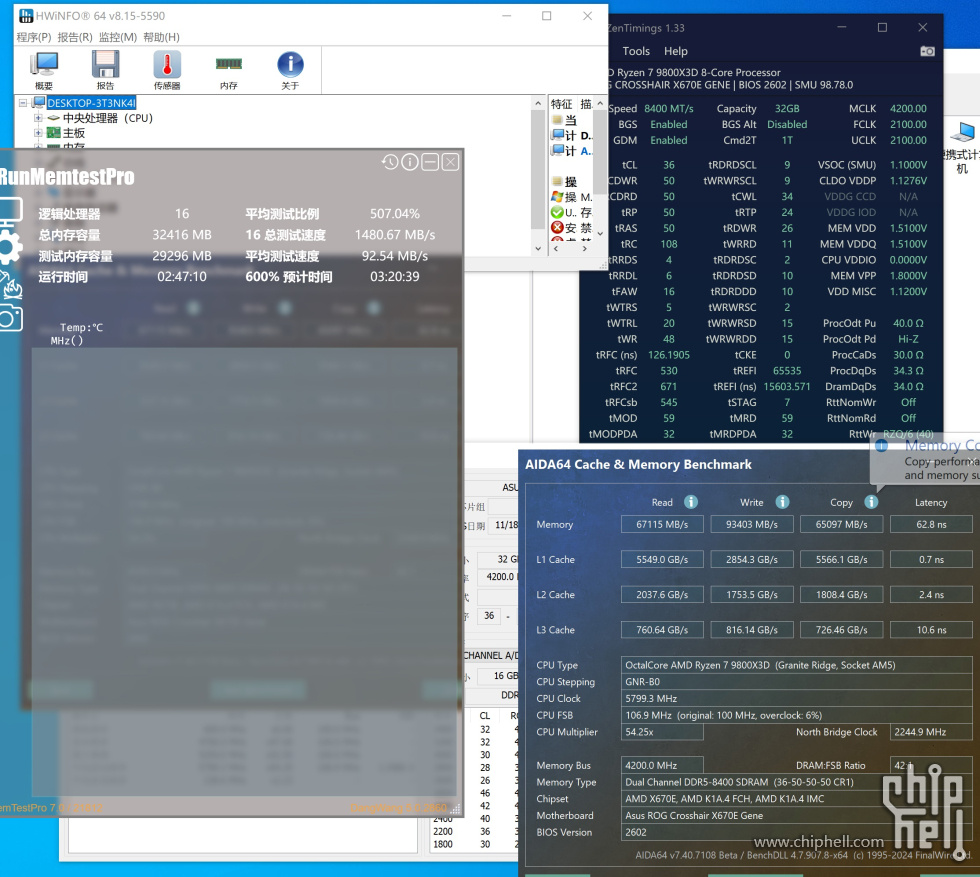Open the 监控(M) menu in HWiNFO

click(118, 38)
